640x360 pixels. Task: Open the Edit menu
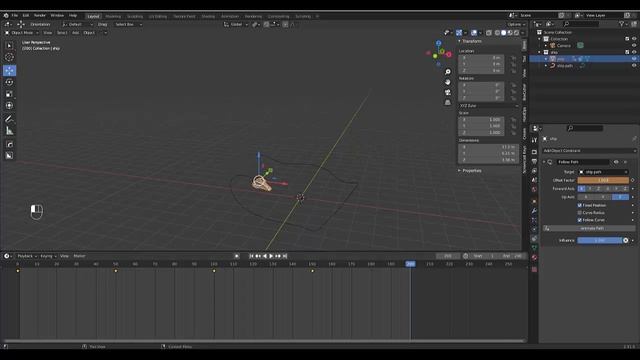(26, 16)
